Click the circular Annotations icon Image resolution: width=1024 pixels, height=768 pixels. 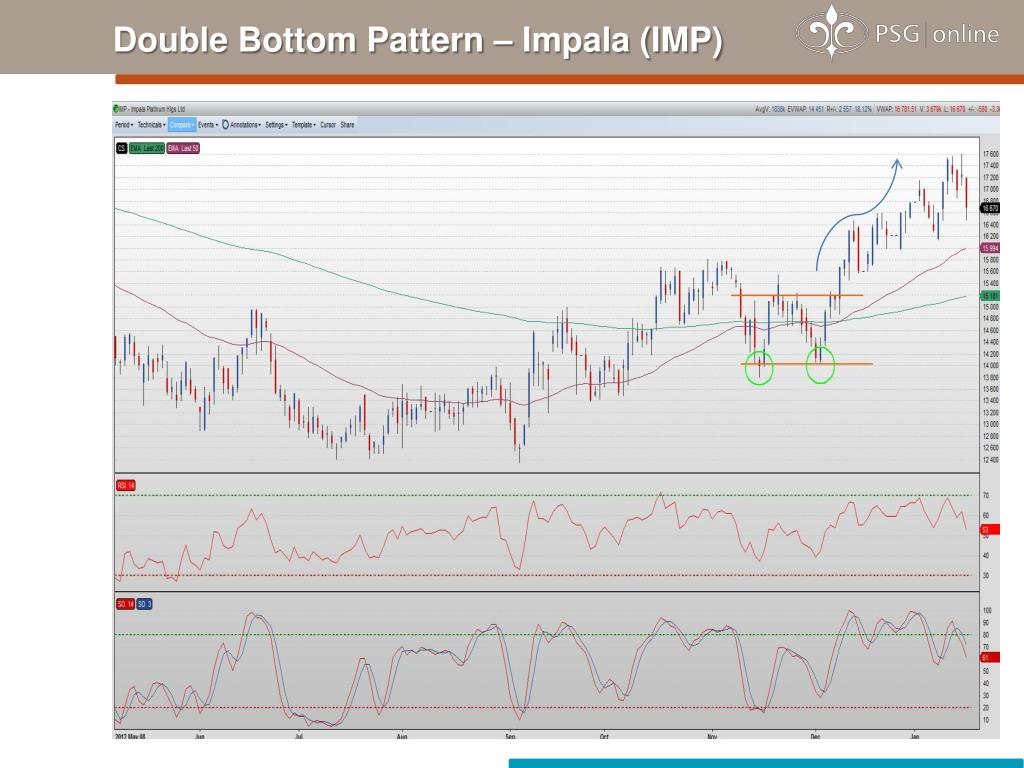coord(225,125)
